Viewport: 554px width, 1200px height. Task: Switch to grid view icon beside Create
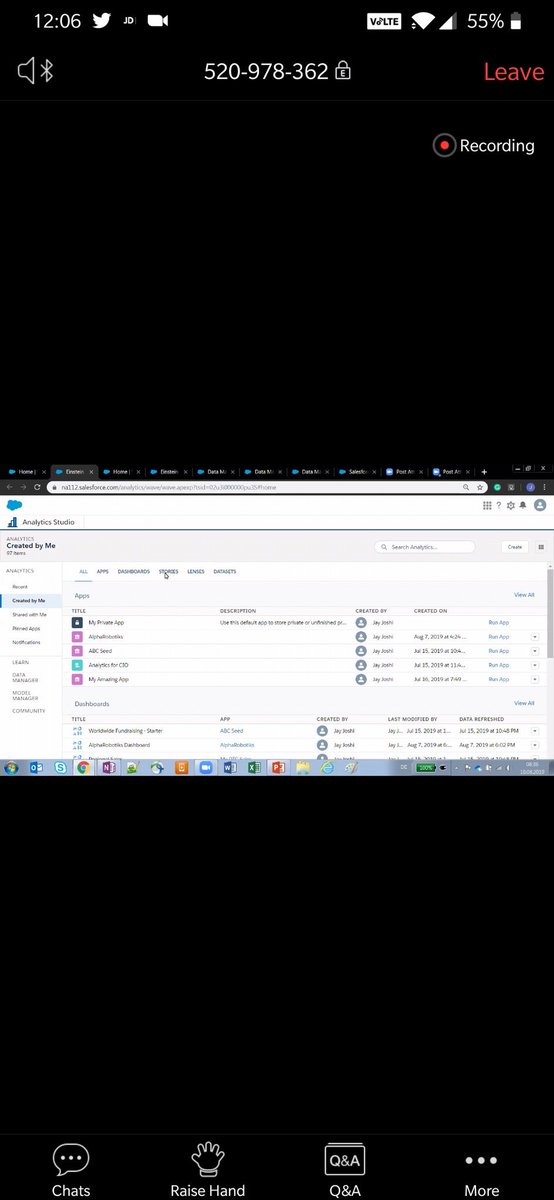(541, 547)
